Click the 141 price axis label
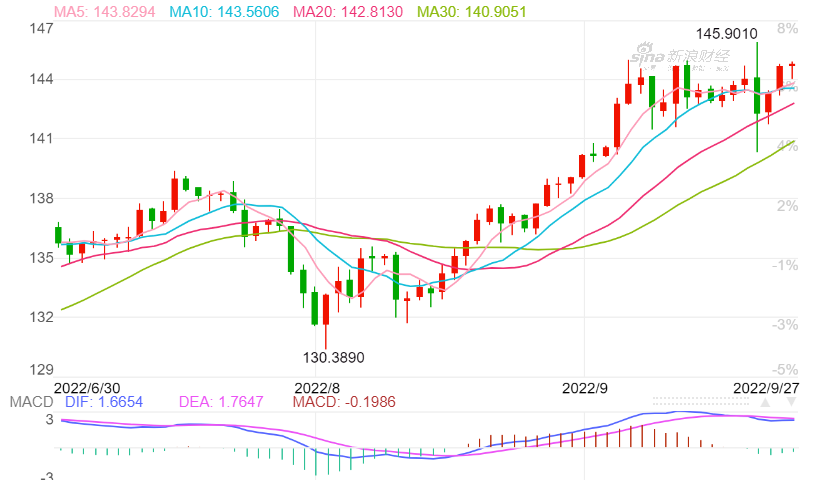 pyautogui.click(x=42, y=139)
